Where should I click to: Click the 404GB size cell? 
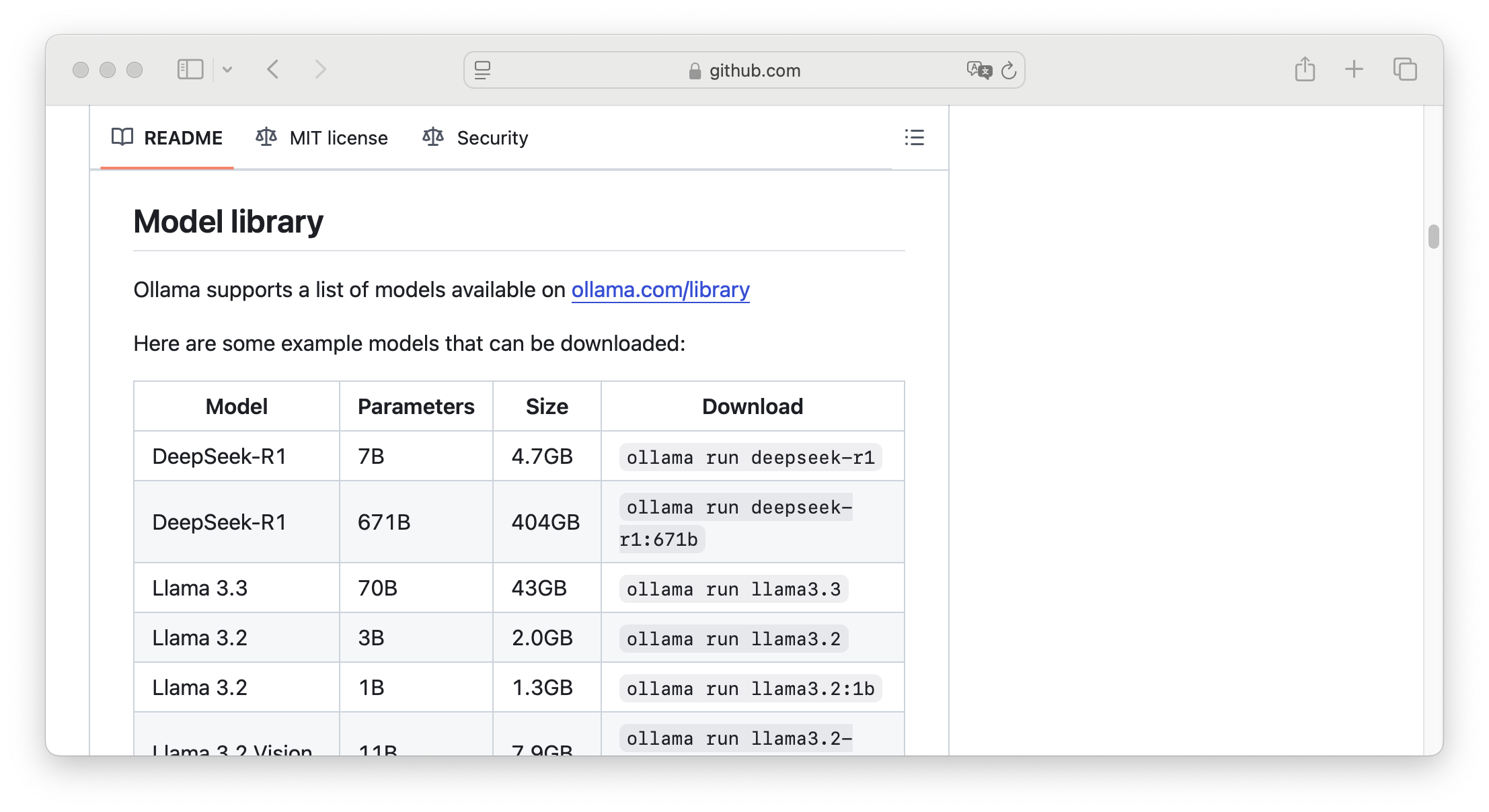547,522
